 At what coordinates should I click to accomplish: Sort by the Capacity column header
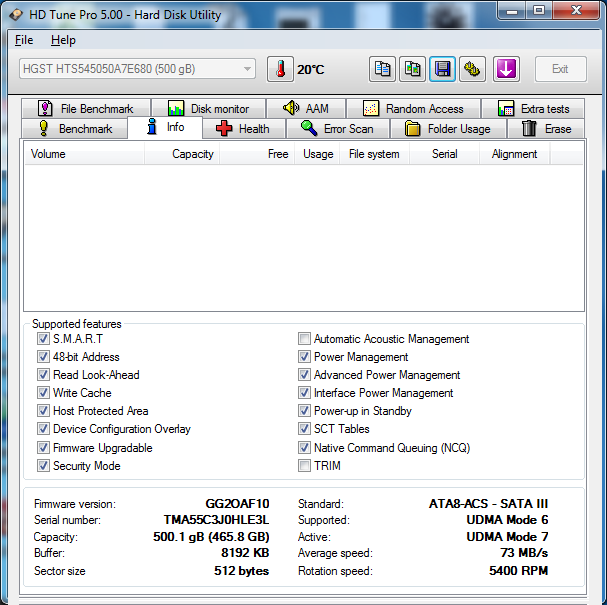pos(192,154)
